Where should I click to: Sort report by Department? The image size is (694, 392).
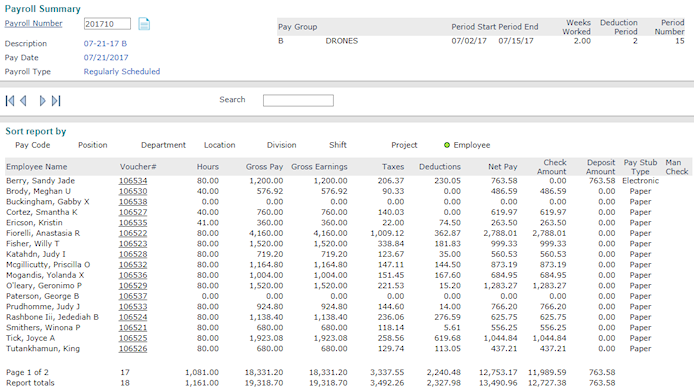[163, 145]
